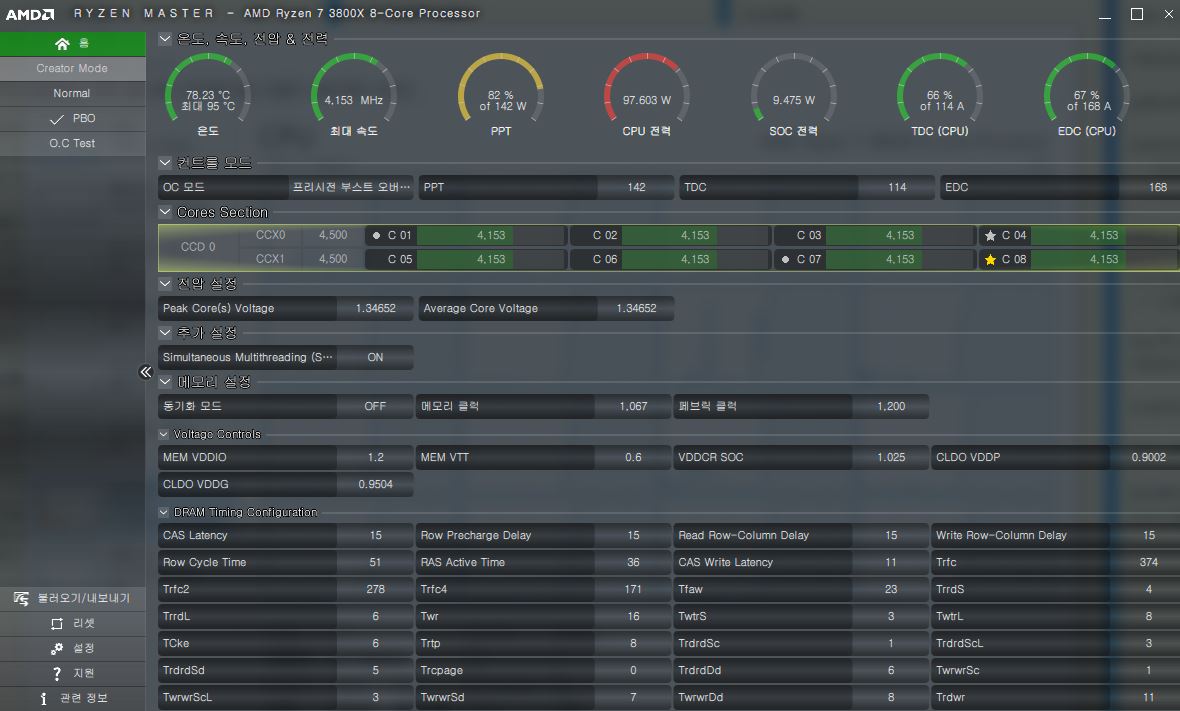Click the C 01 core speed bar
Viewport: 1180px width, 711px height.
click(491, 235)
